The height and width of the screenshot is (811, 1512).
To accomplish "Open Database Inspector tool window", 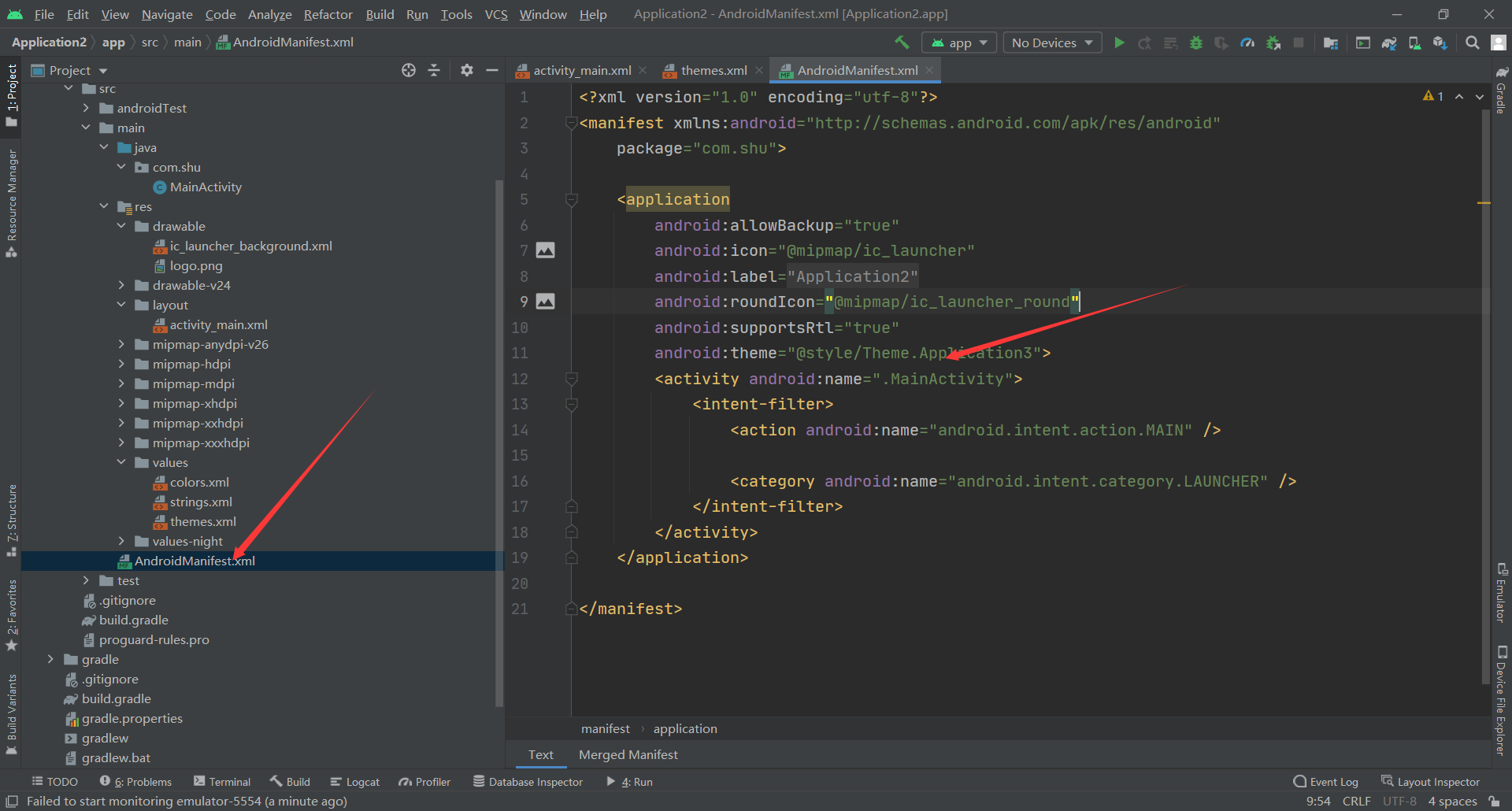I will click(528, 782).
